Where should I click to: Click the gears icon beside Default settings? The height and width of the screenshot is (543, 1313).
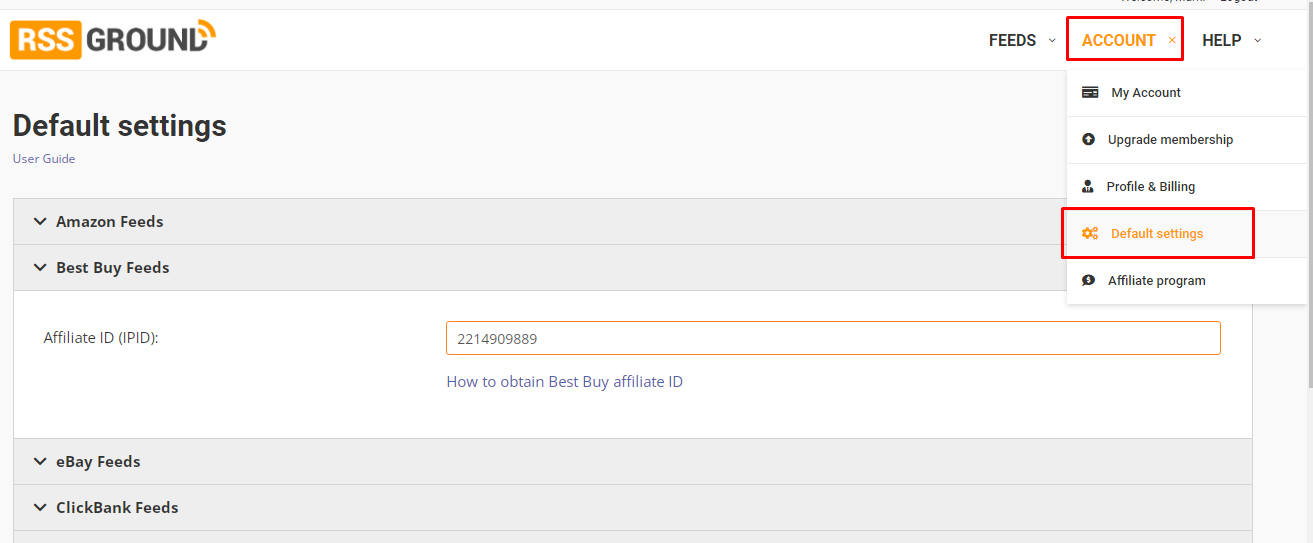[x=1090, y=233]
